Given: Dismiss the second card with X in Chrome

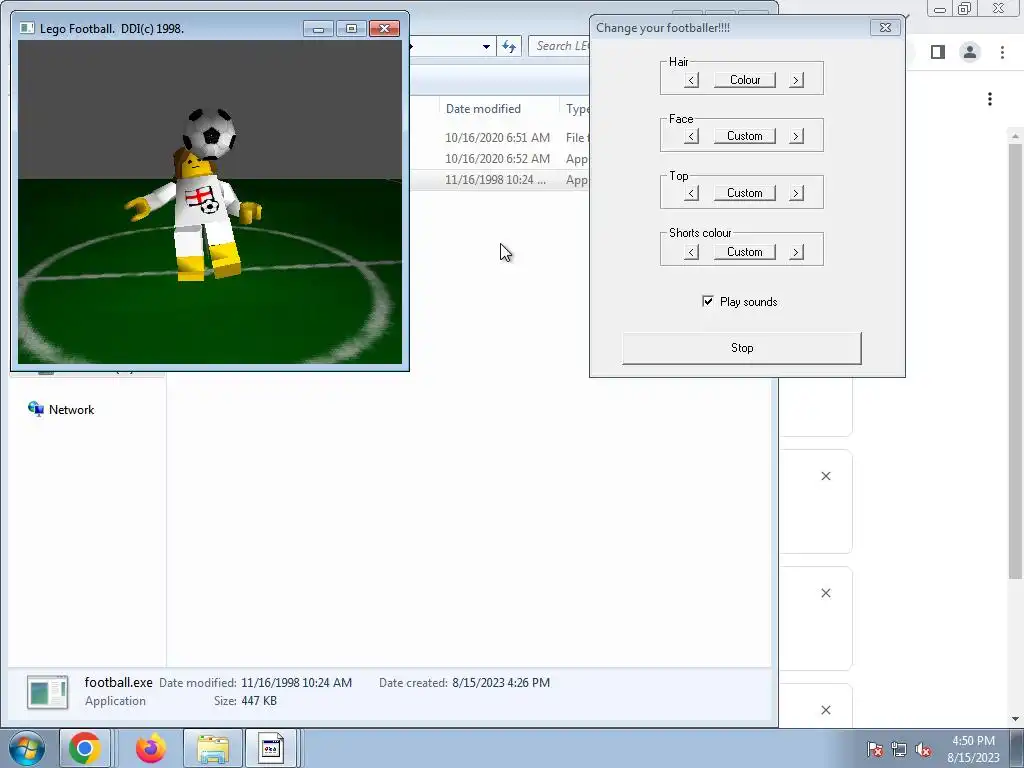Looking at the screenshot, I should pyautogui.click(x=826, y=593).
